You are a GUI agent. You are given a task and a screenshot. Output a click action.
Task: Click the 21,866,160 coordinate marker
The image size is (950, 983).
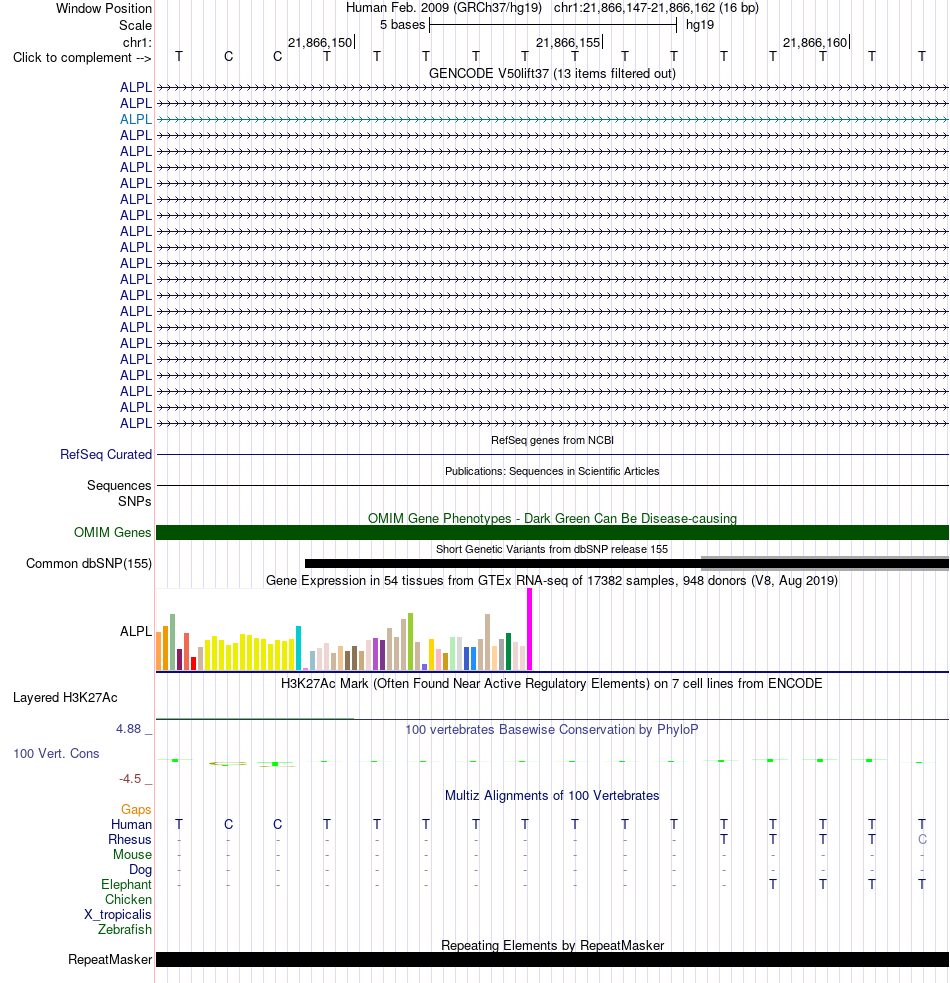coord(816,43)
